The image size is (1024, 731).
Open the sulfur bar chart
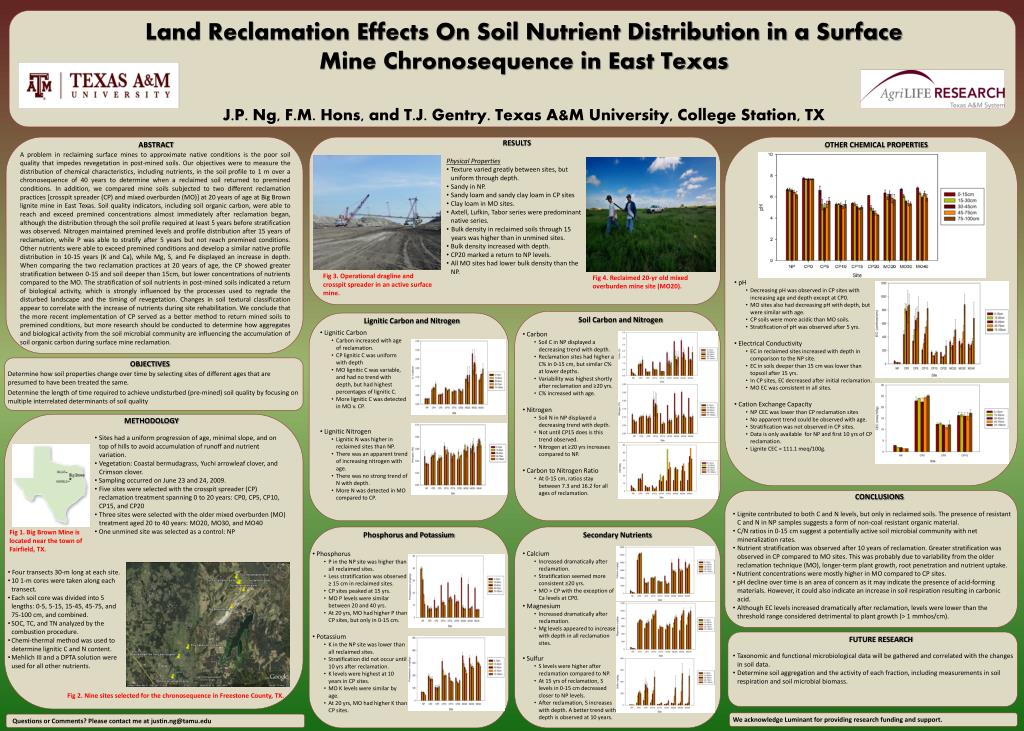pyautogui.click(x=667, y=683)
